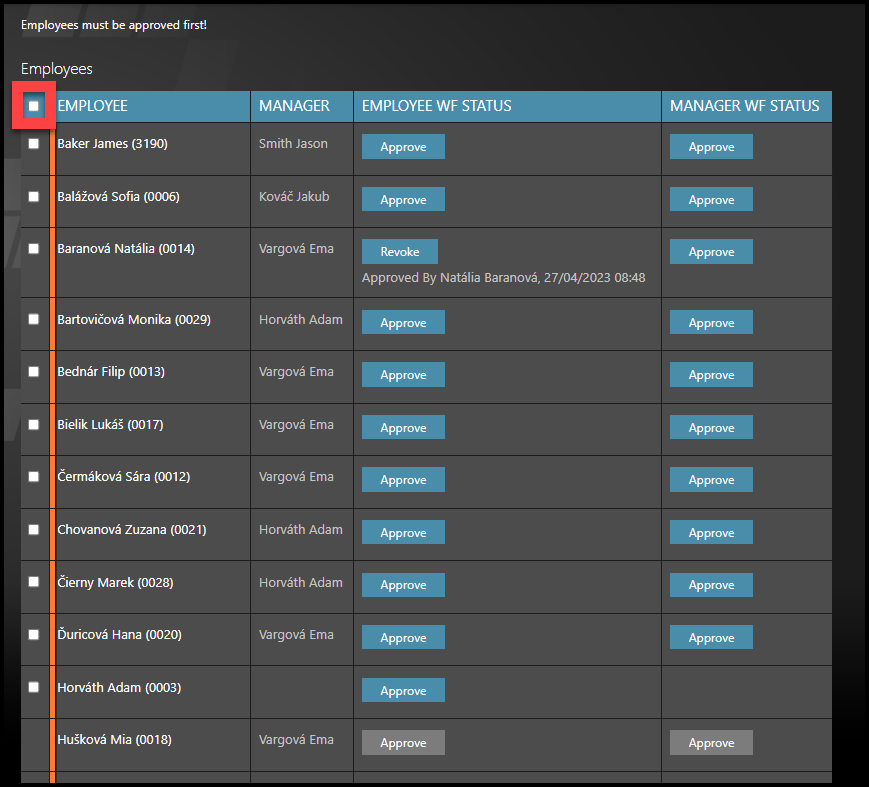This screenshot has width=869, height=787.
Task: Sort by the EMPLOYEE column header
Action: click(x=93, y=106)
